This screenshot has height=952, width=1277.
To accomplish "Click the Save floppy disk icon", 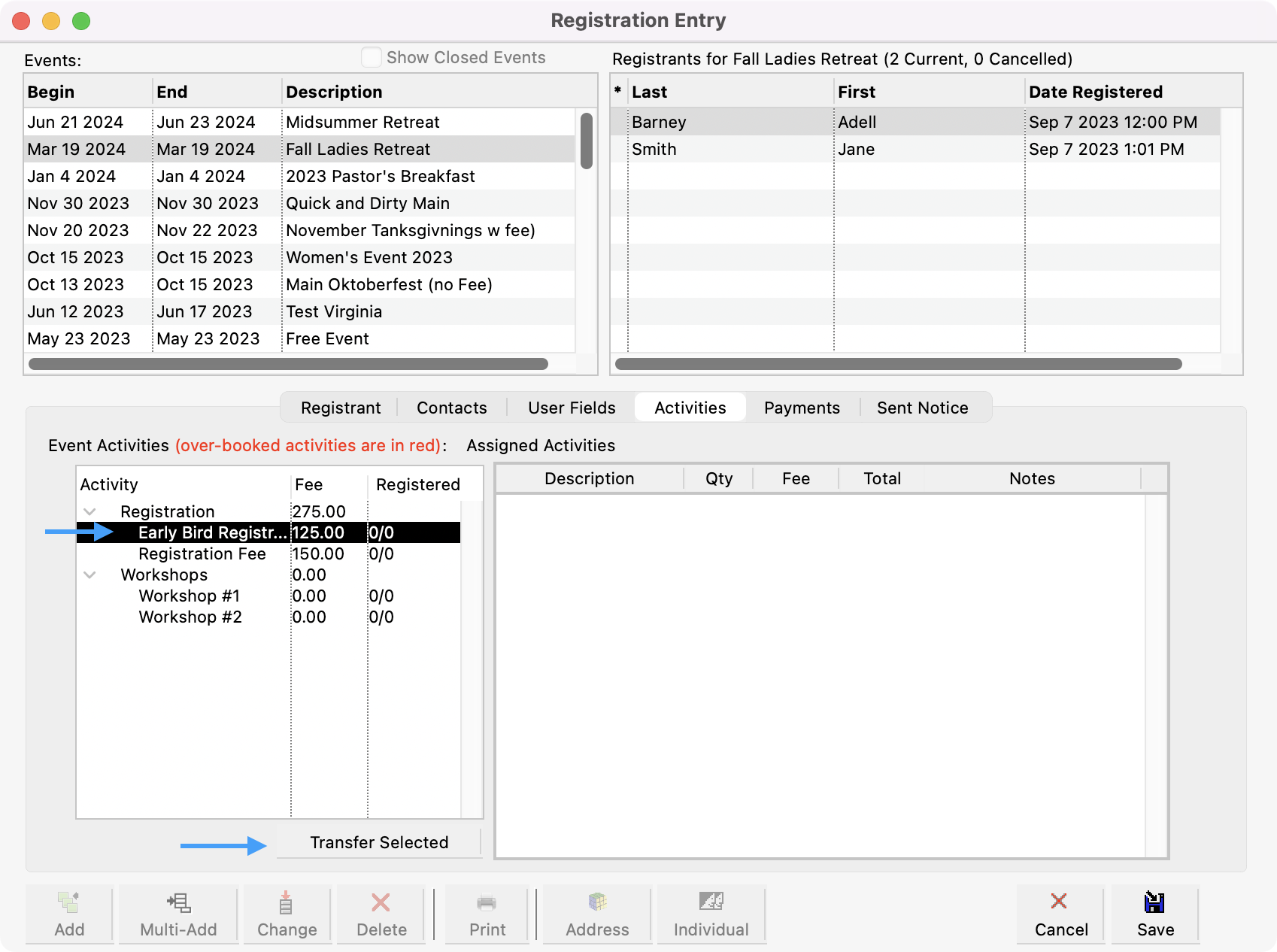I will coord(1154,902).
